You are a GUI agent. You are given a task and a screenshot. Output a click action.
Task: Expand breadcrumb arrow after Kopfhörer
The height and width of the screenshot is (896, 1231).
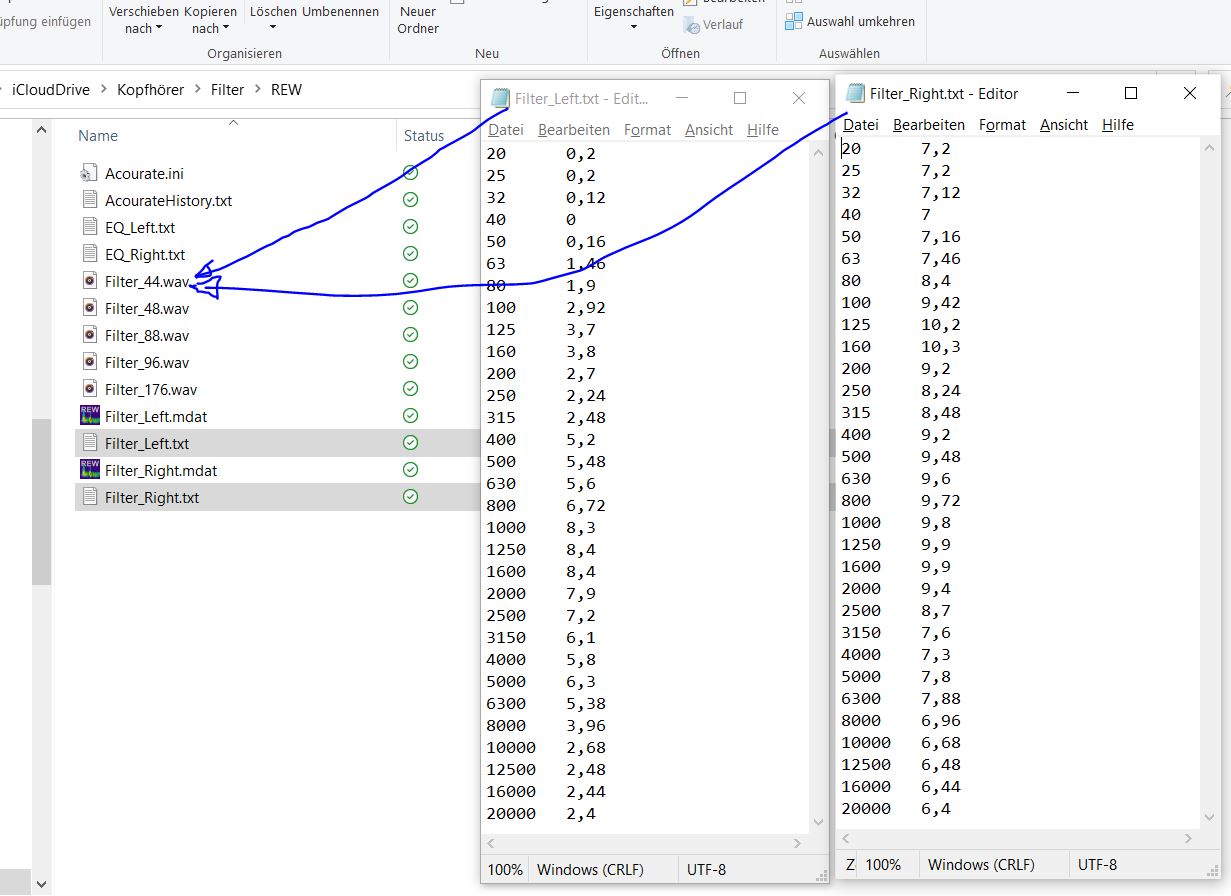pos(197,90)
